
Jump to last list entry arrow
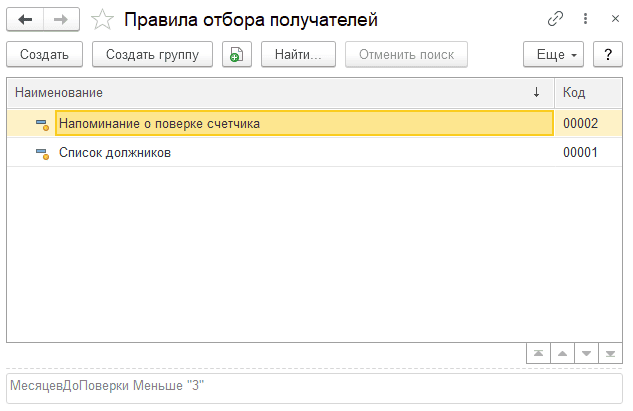[x=610, y=354]
